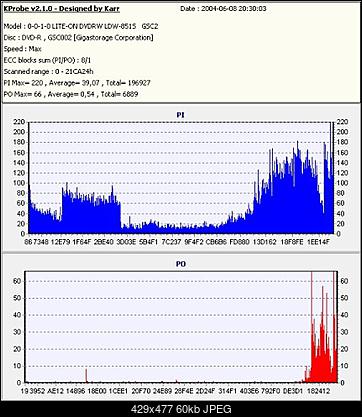The width and height of the screenshot is (362, 417).
Task: Click the KProbe v2.1.0 title heading
Action: [x=62, y=9]
